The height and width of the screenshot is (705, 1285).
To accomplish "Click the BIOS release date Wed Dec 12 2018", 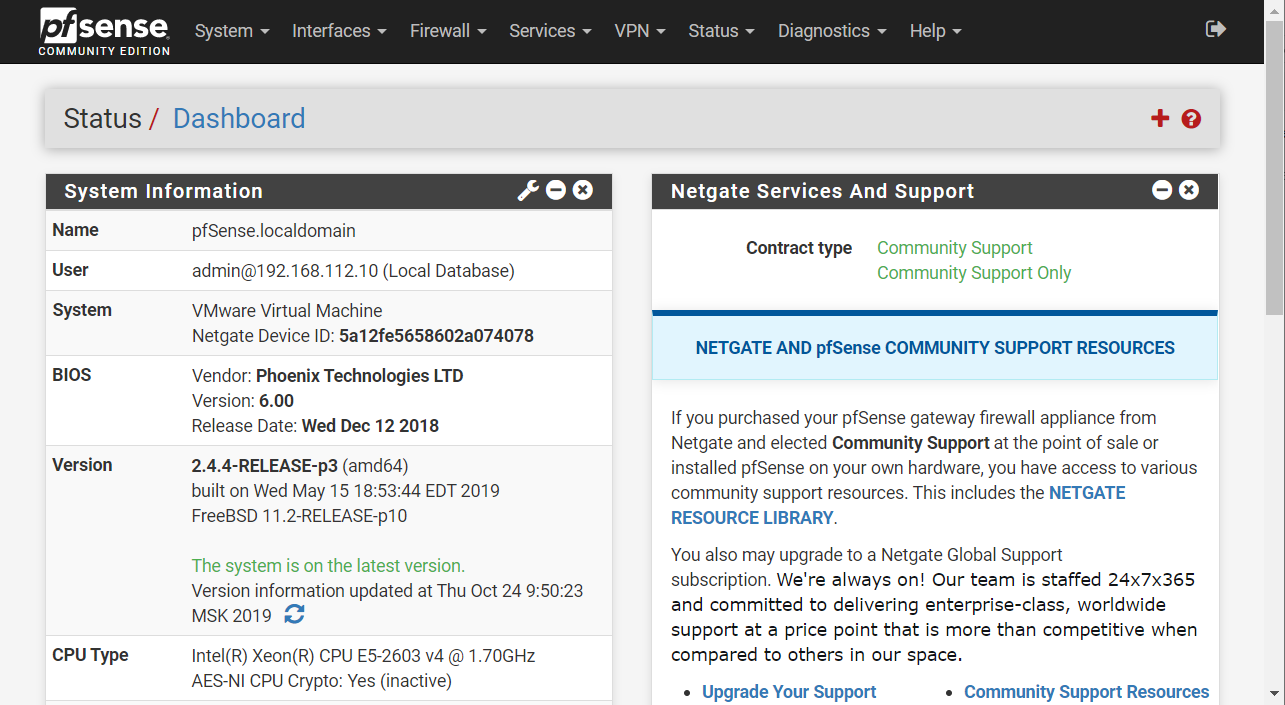I will coord(371,426).
